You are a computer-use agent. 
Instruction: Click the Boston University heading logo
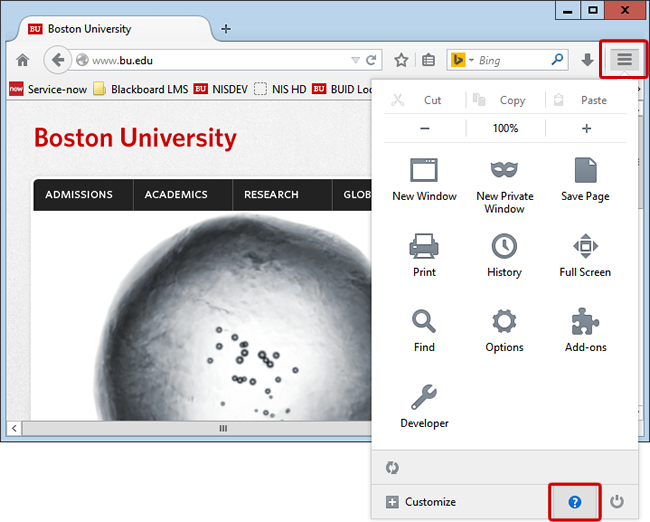(x=135, y=138)
